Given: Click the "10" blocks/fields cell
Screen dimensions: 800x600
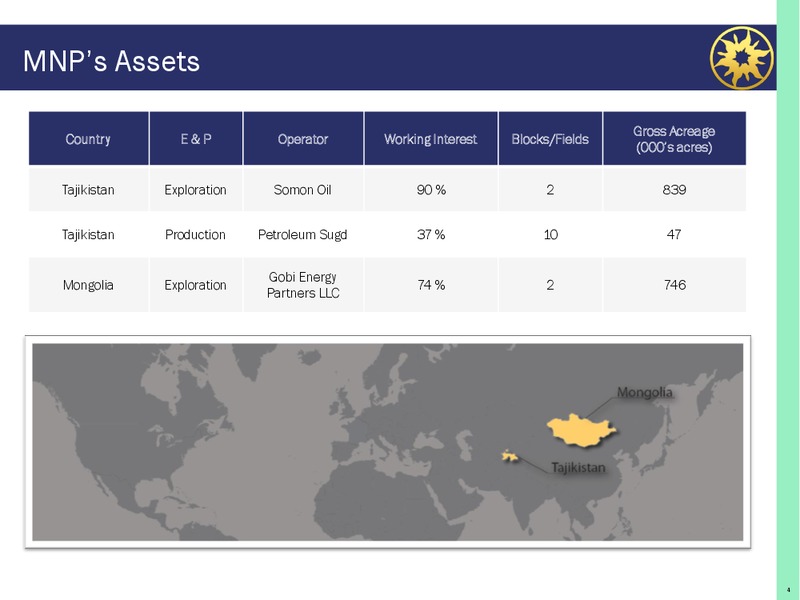Looking at the screenshot, I should click(551, 235).
